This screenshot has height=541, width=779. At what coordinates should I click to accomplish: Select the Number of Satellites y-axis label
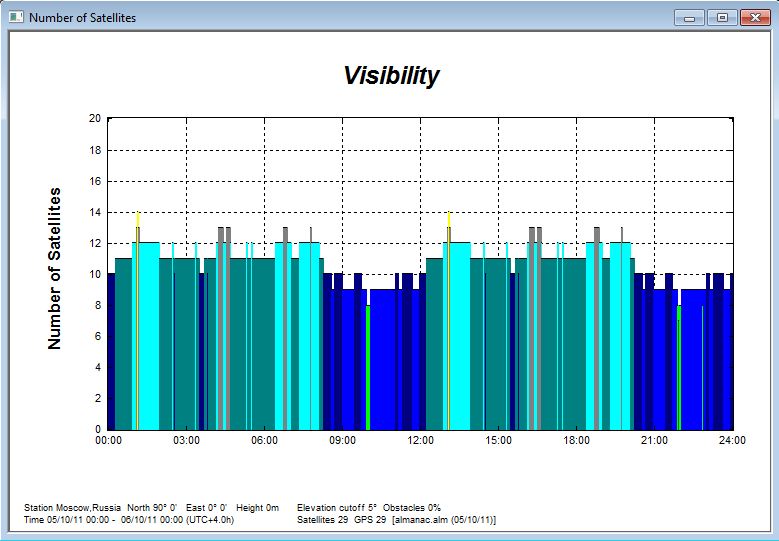pos(55,268)
